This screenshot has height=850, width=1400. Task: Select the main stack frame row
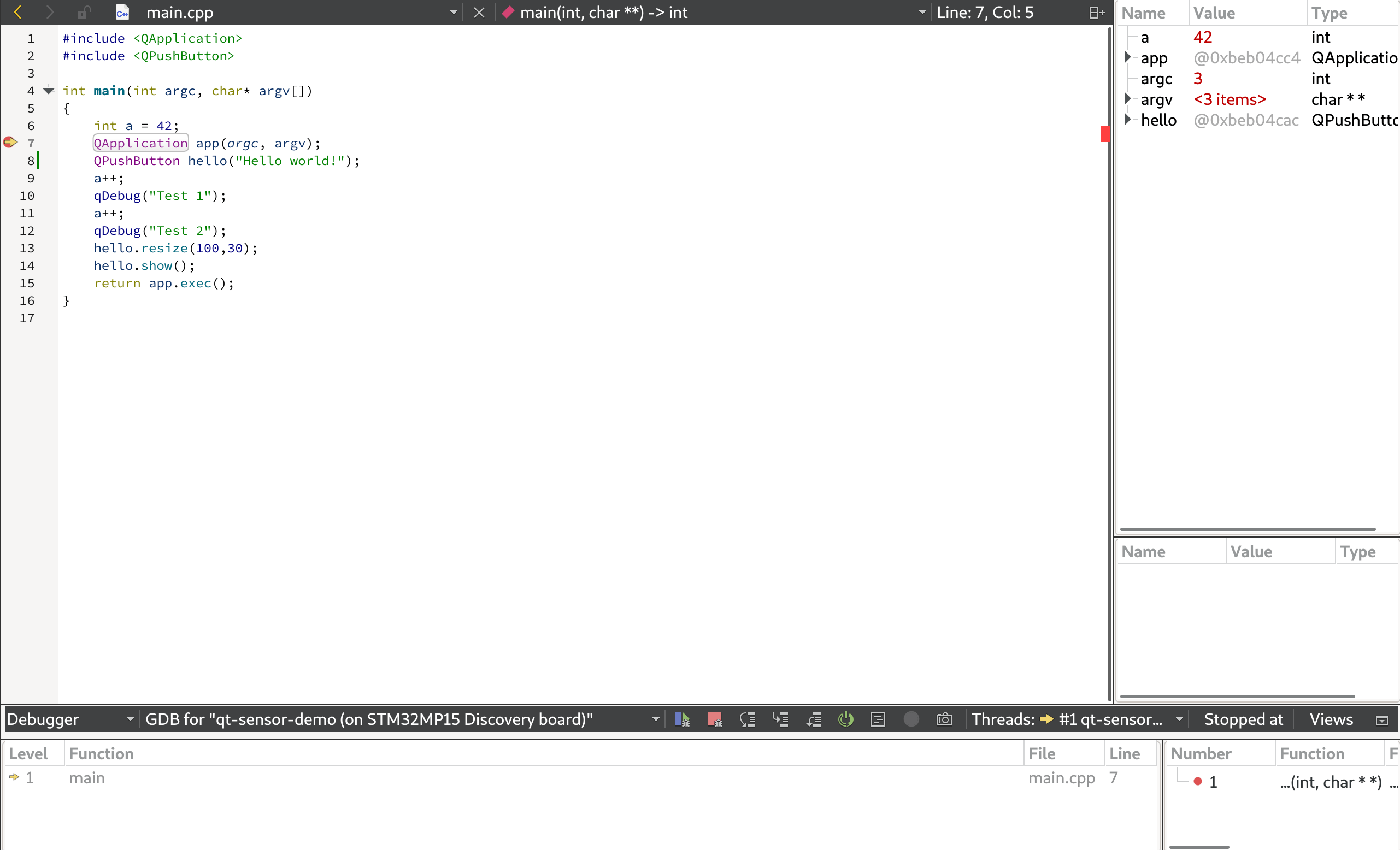point(87,778)
